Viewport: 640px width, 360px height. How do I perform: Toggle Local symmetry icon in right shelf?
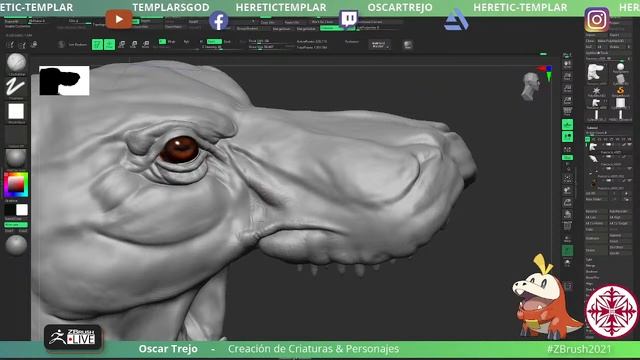567,149
